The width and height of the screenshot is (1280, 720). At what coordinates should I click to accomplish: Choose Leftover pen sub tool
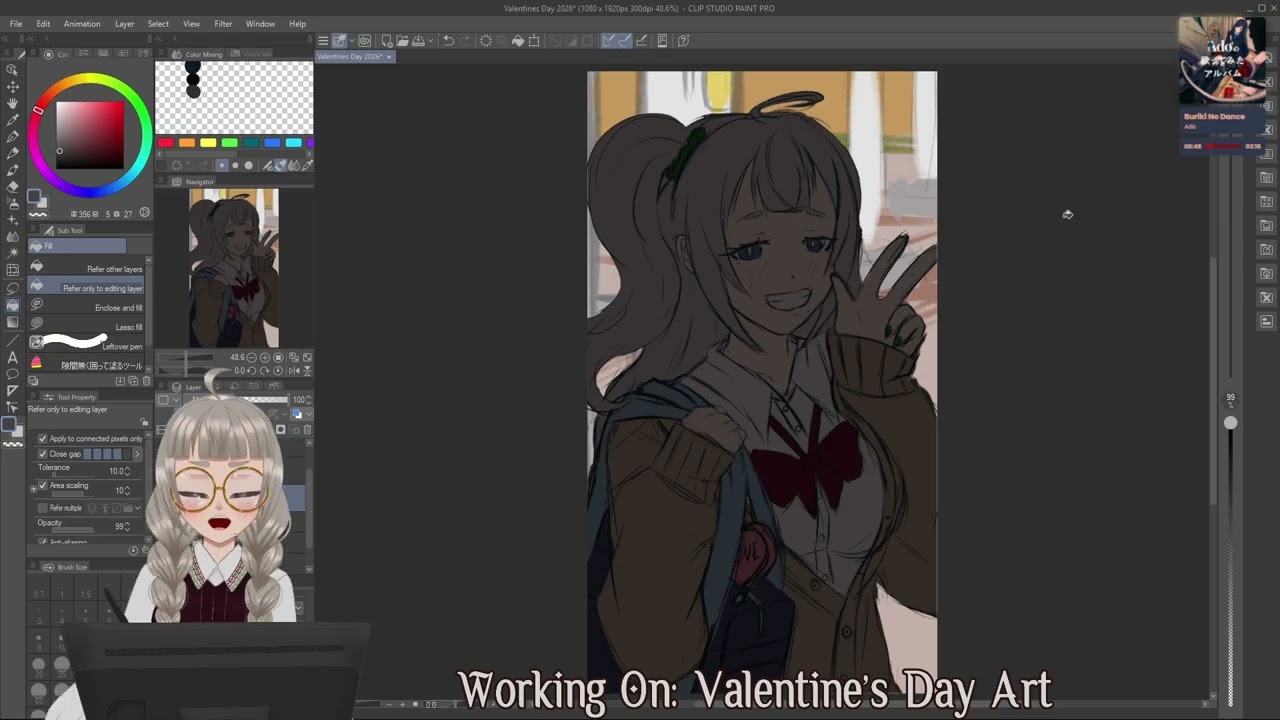86,343
